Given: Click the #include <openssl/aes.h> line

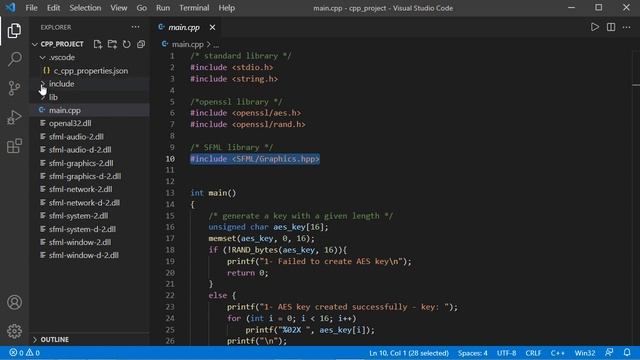Looking at the screenshot, I should pos(245,113).
